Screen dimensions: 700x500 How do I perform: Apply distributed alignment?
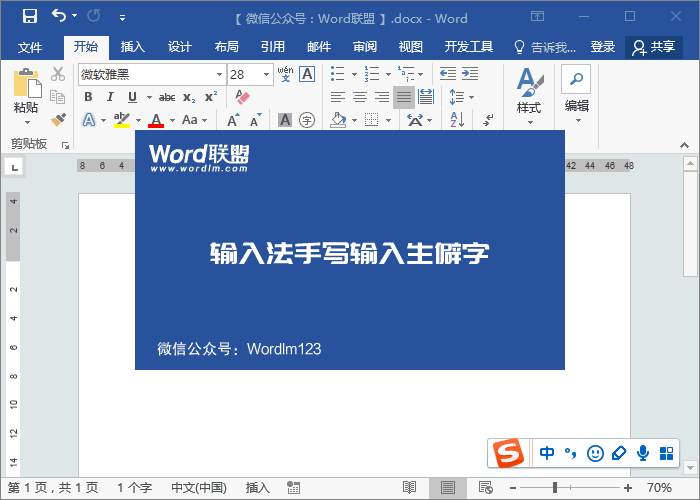pyautogui.click(x=426, y=97)
